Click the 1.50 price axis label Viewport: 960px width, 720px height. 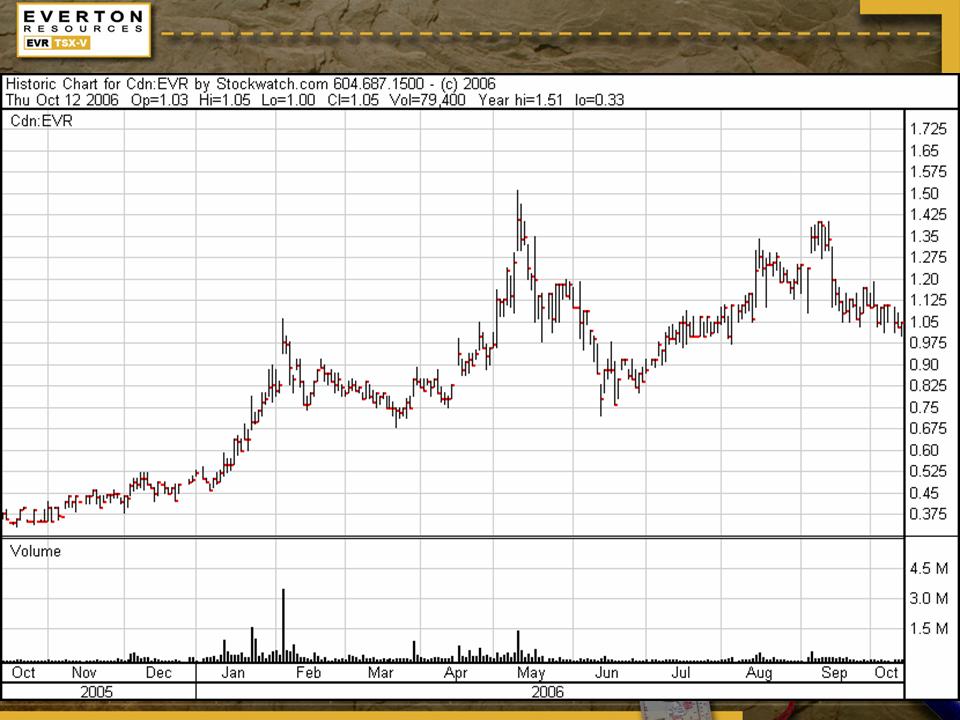[x=924, y=193]
